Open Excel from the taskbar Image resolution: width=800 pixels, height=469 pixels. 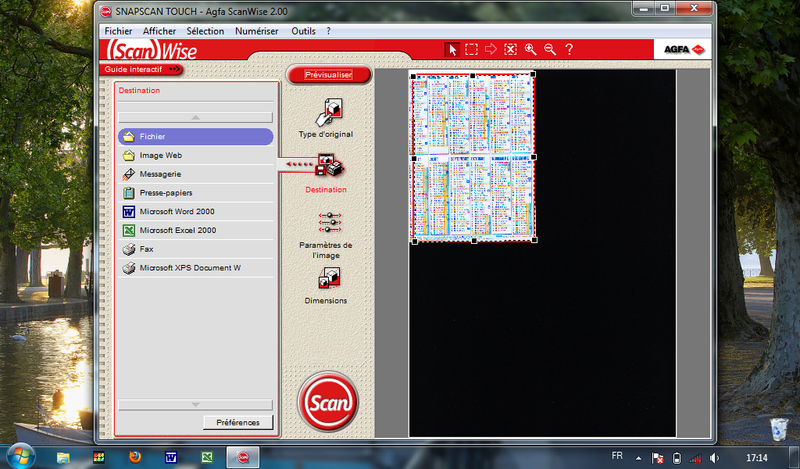(x=207, y=457)
